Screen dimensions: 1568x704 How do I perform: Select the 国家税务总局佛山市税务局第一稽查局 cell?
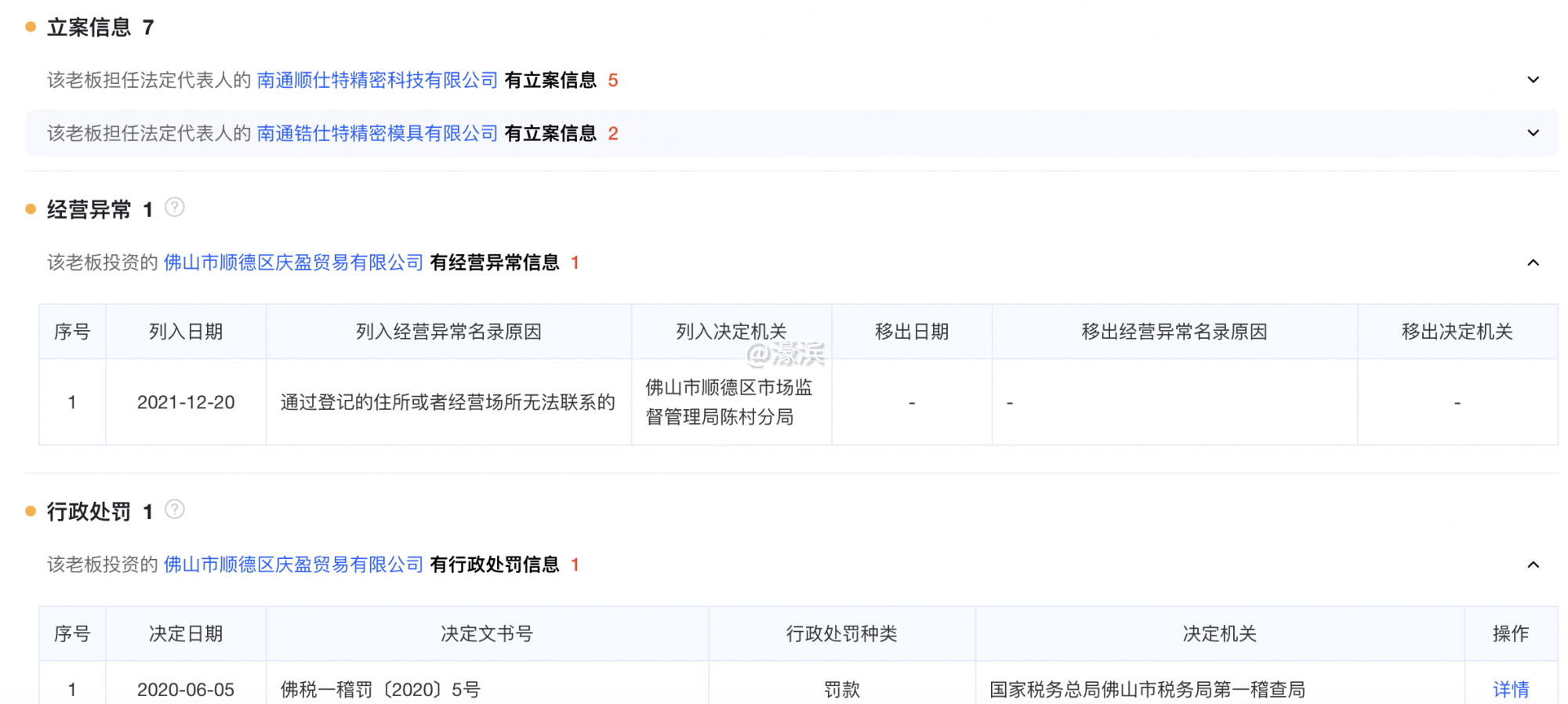coord(1147,689)
